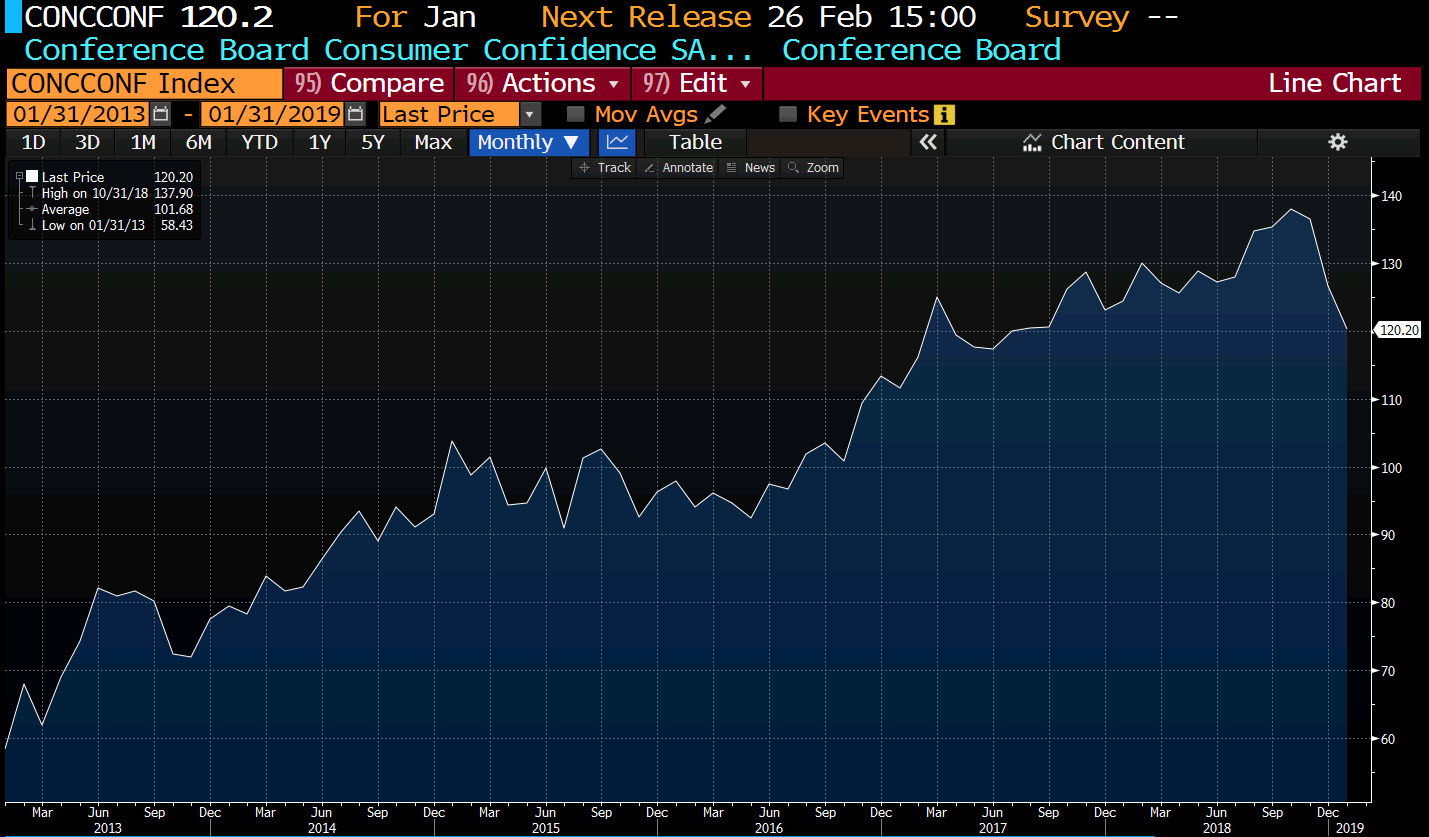Open the Chart Content panel
The height and width of the screenshot is (837, 1429).
1103,142
